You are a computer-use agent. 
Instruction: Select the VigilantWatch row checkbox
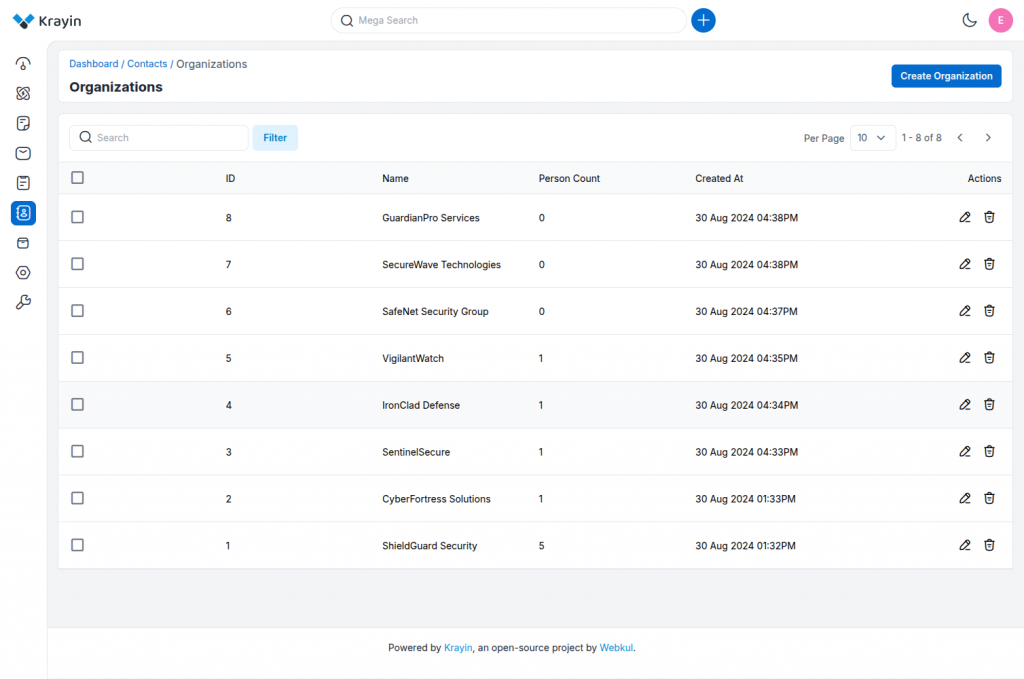pos(78,358)
